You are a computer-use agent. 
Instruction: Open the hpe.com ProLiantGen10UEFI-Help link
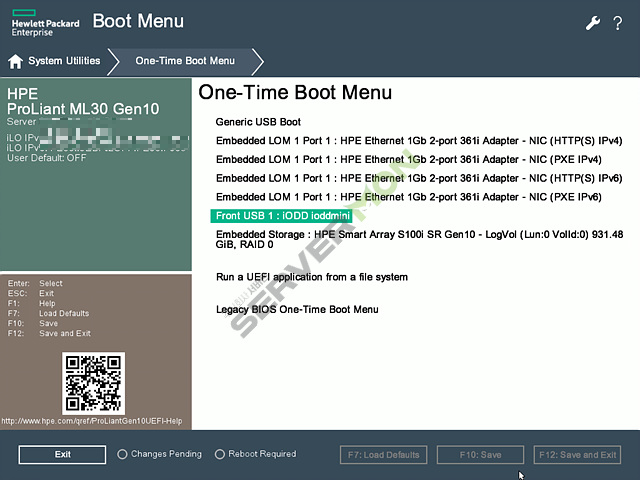click(x=92, y=421)
